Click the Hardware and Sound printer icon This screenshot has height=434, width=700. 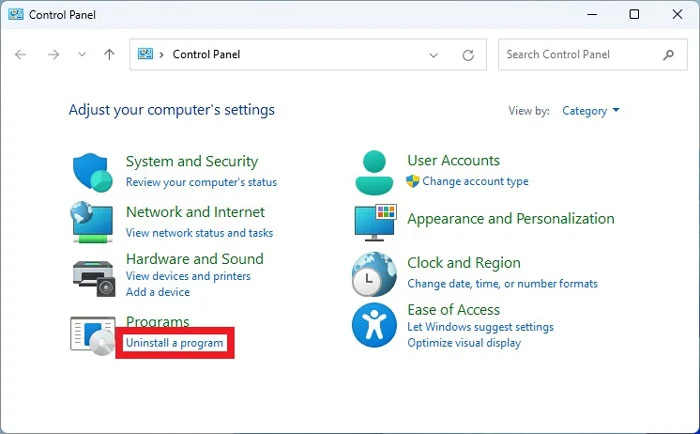pyautogui.click(x=94, y=278)
